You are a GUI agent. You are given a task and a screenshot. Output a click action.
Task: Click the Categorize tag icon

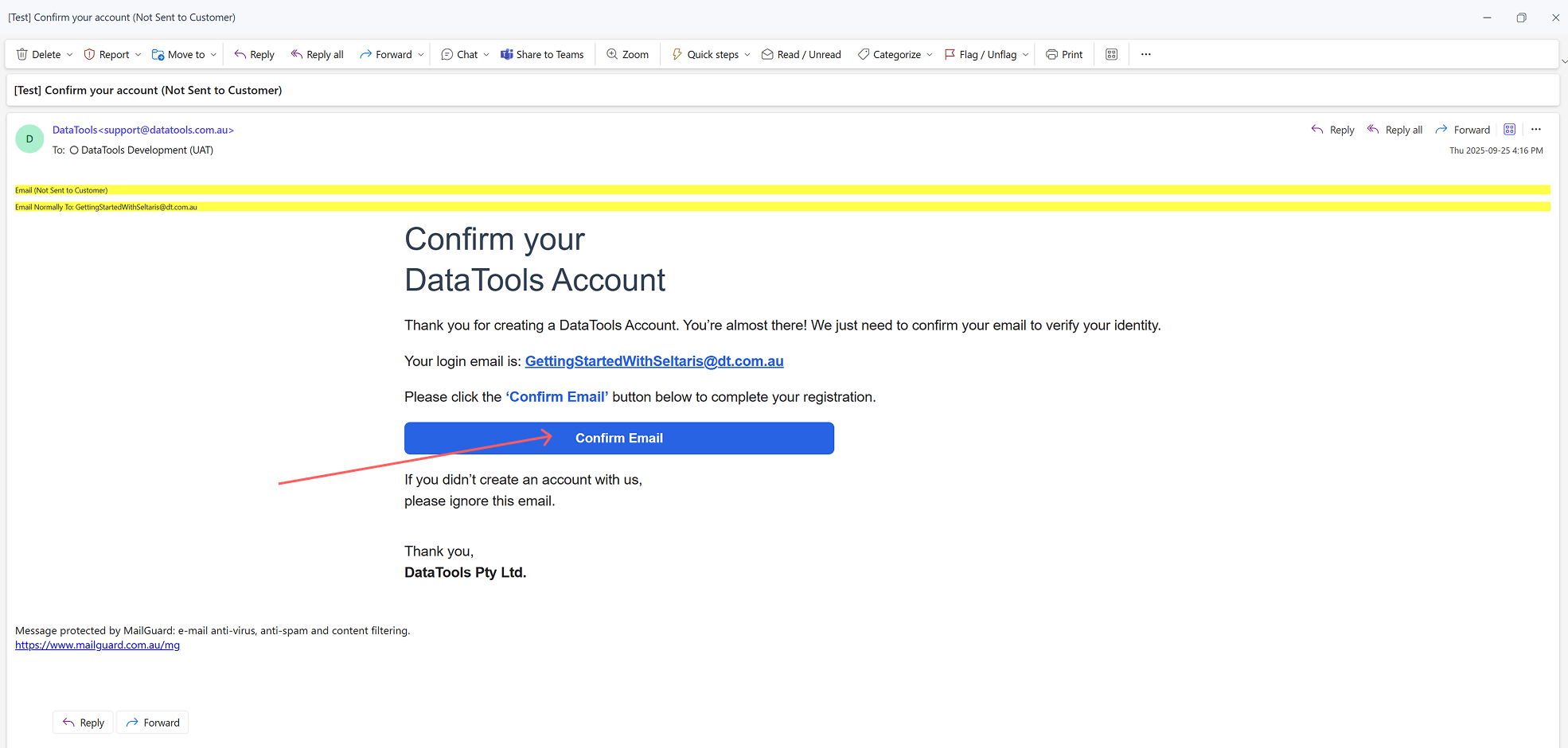pyautogui.click(x=864, y=54)
